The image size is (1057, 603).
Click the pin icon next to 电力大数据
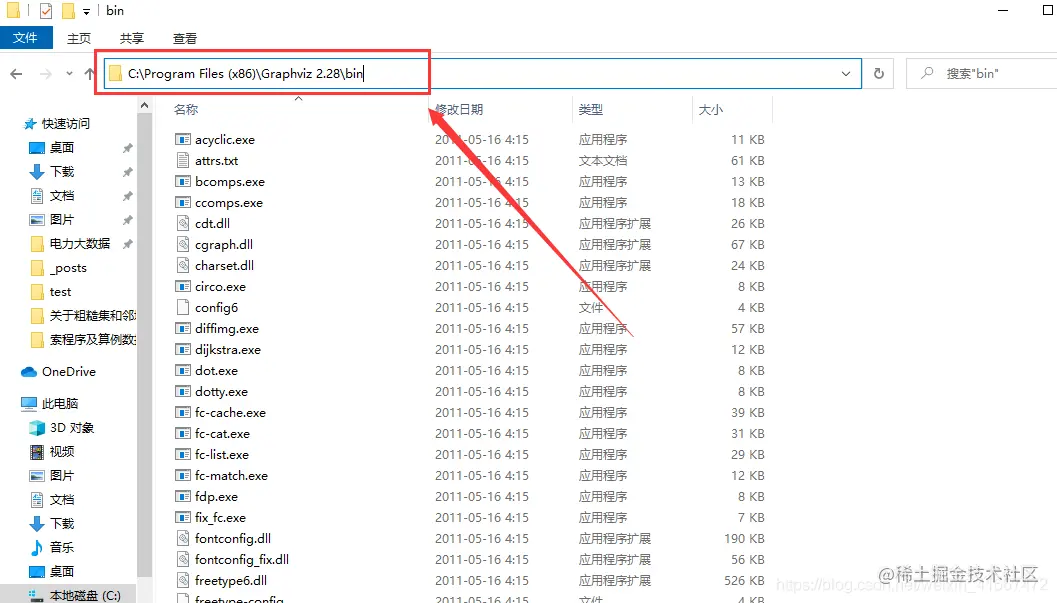coord(127,244)
